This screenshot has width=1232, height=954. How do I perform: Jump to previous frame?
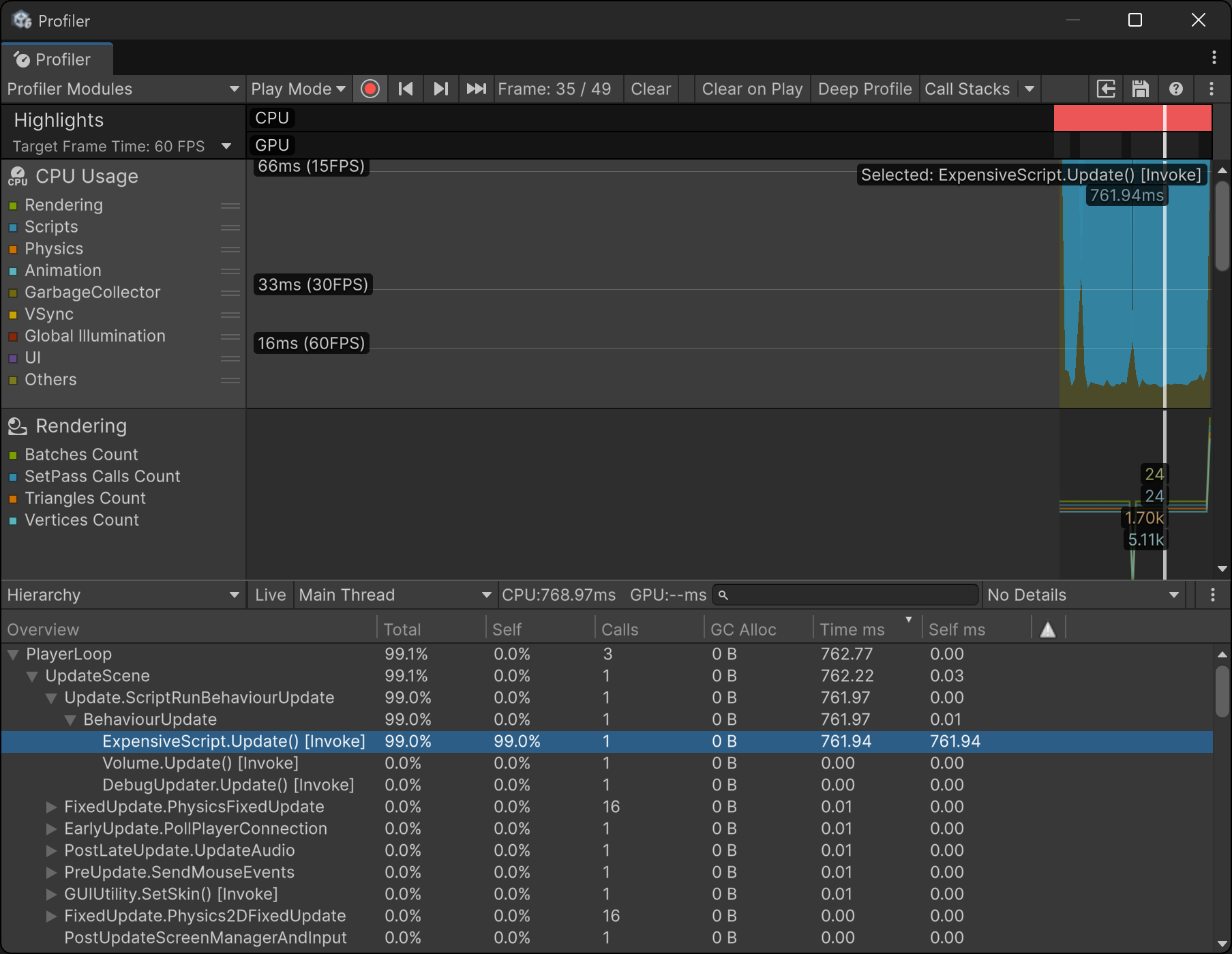[x=406, y=89]
